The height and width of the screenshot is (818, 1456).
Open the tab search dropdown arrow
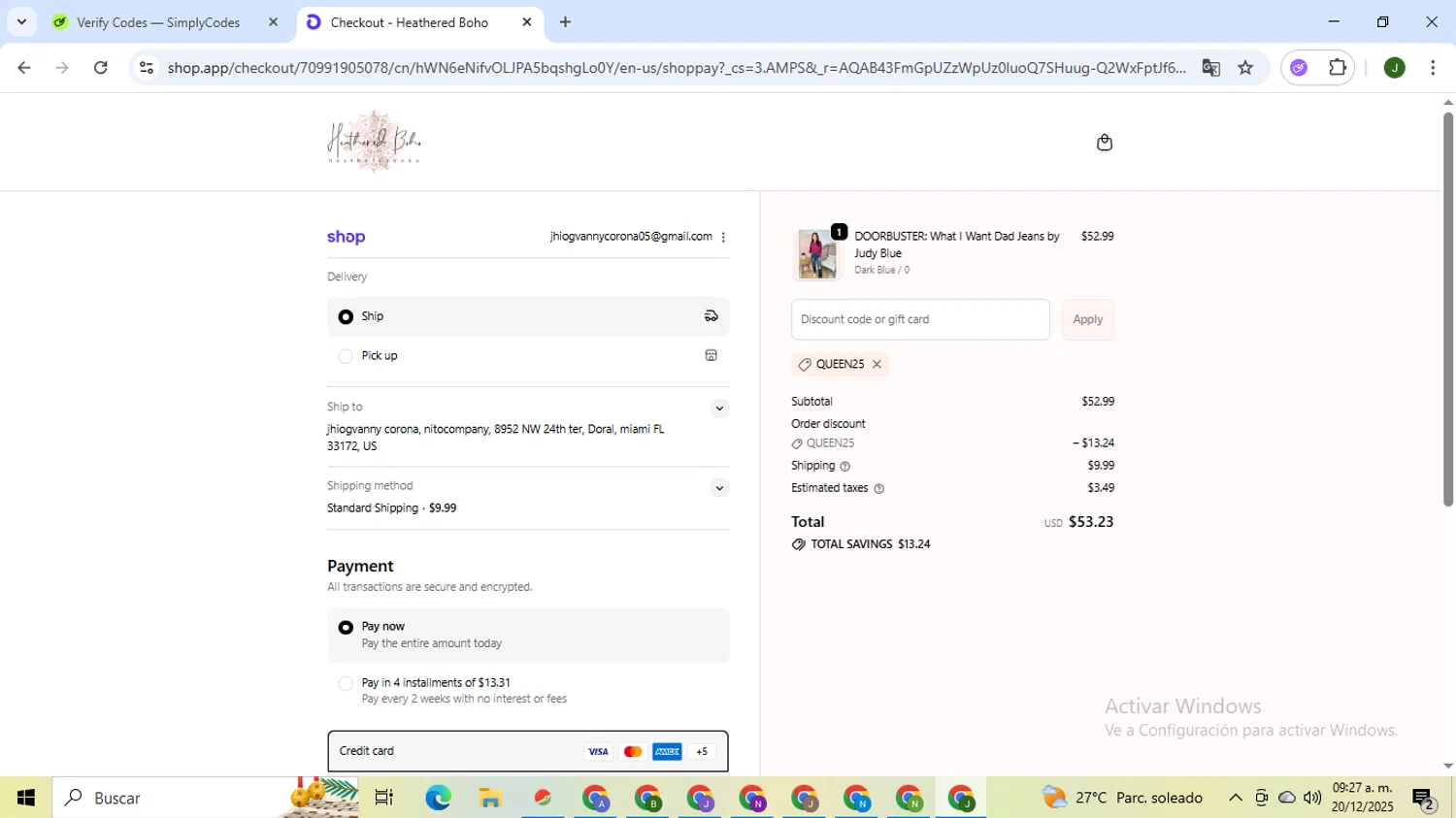point(21,21)
